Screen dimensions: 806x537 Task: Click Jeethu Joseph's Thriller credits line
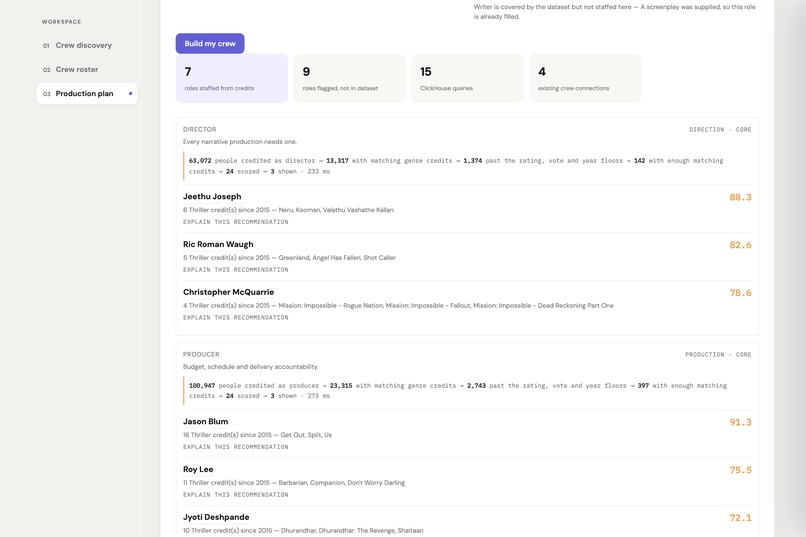tap(288, 210)
